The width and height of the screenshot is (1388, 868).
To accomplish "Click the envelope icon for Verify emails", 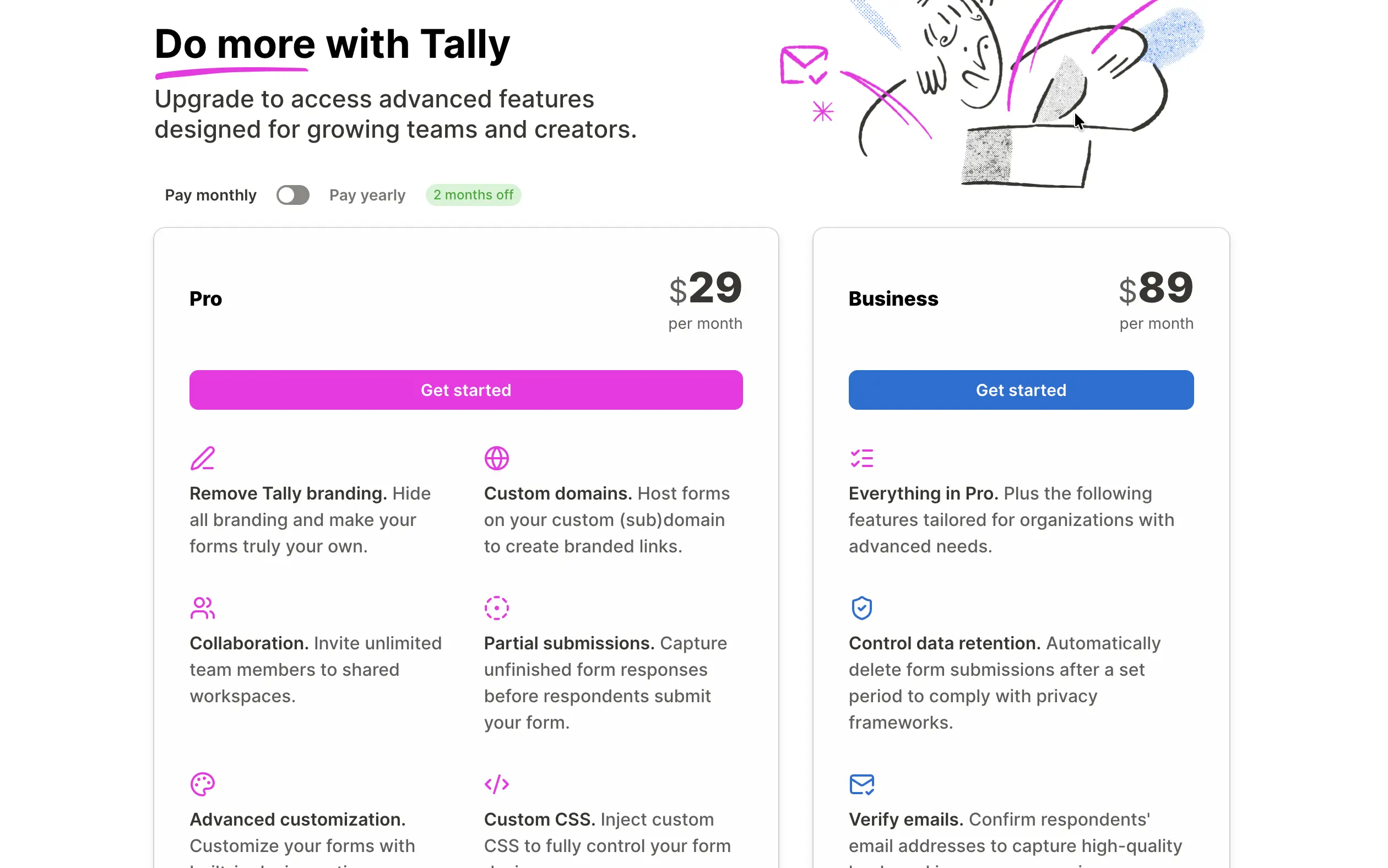I will pyautogui.click(x=861, y=784).
